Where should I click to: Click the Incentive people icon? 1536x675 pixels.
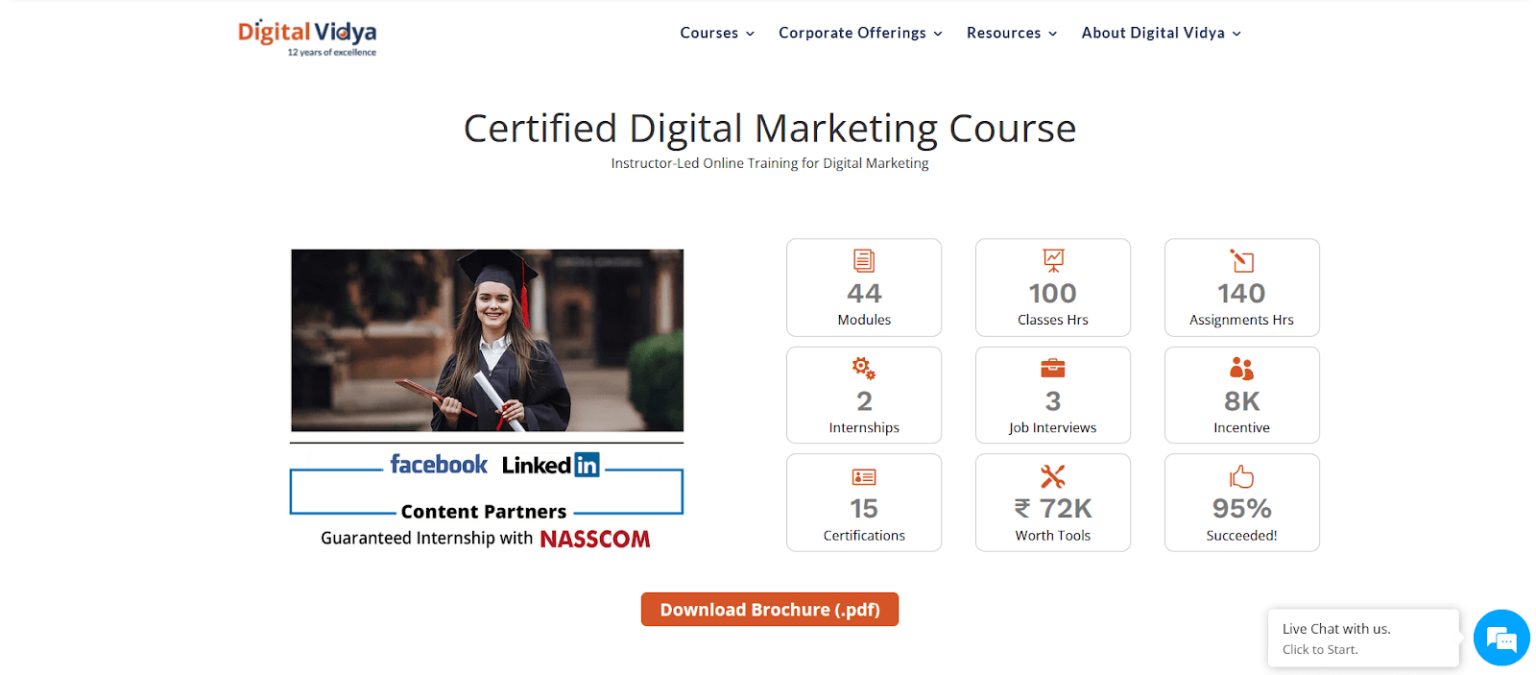pos(1240,369)
